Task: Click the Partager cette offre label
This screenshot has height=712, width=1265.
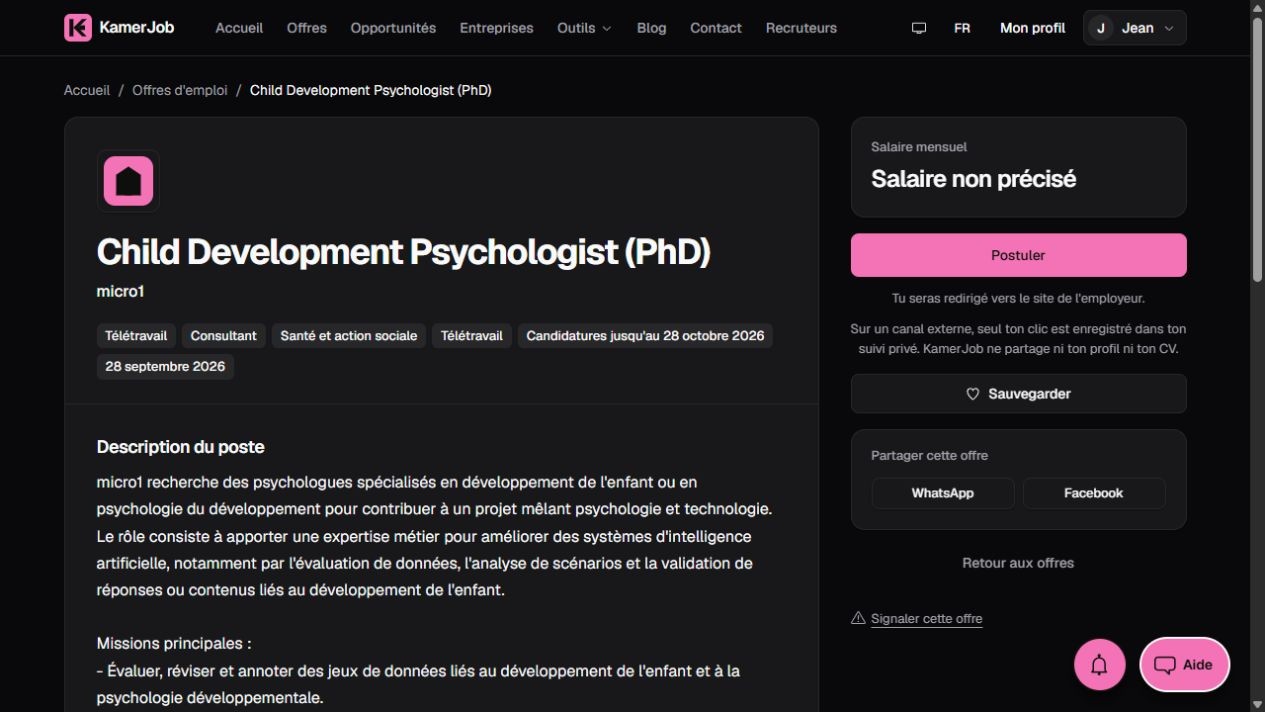Action: [929, 455]
